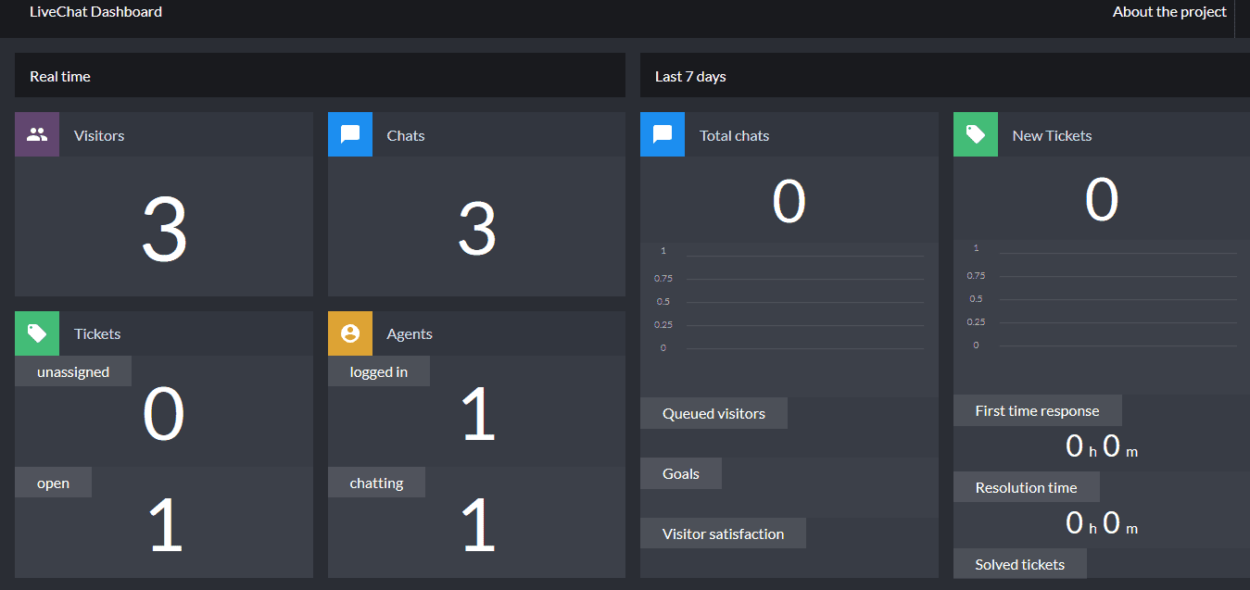
Task: Click the Chats card title text
Action: tap(406, 135)
